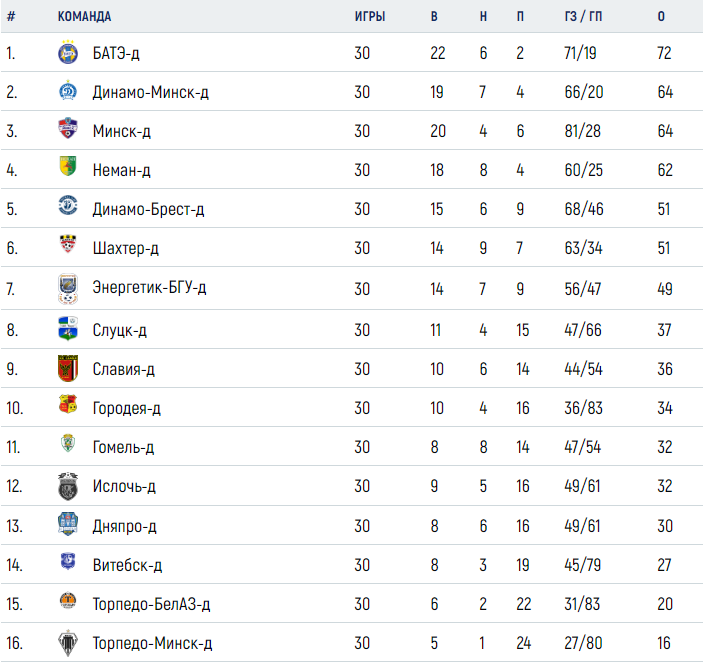Click the ИГРЫ column header
Screen dimensions: 703x662
pos(369,17)
